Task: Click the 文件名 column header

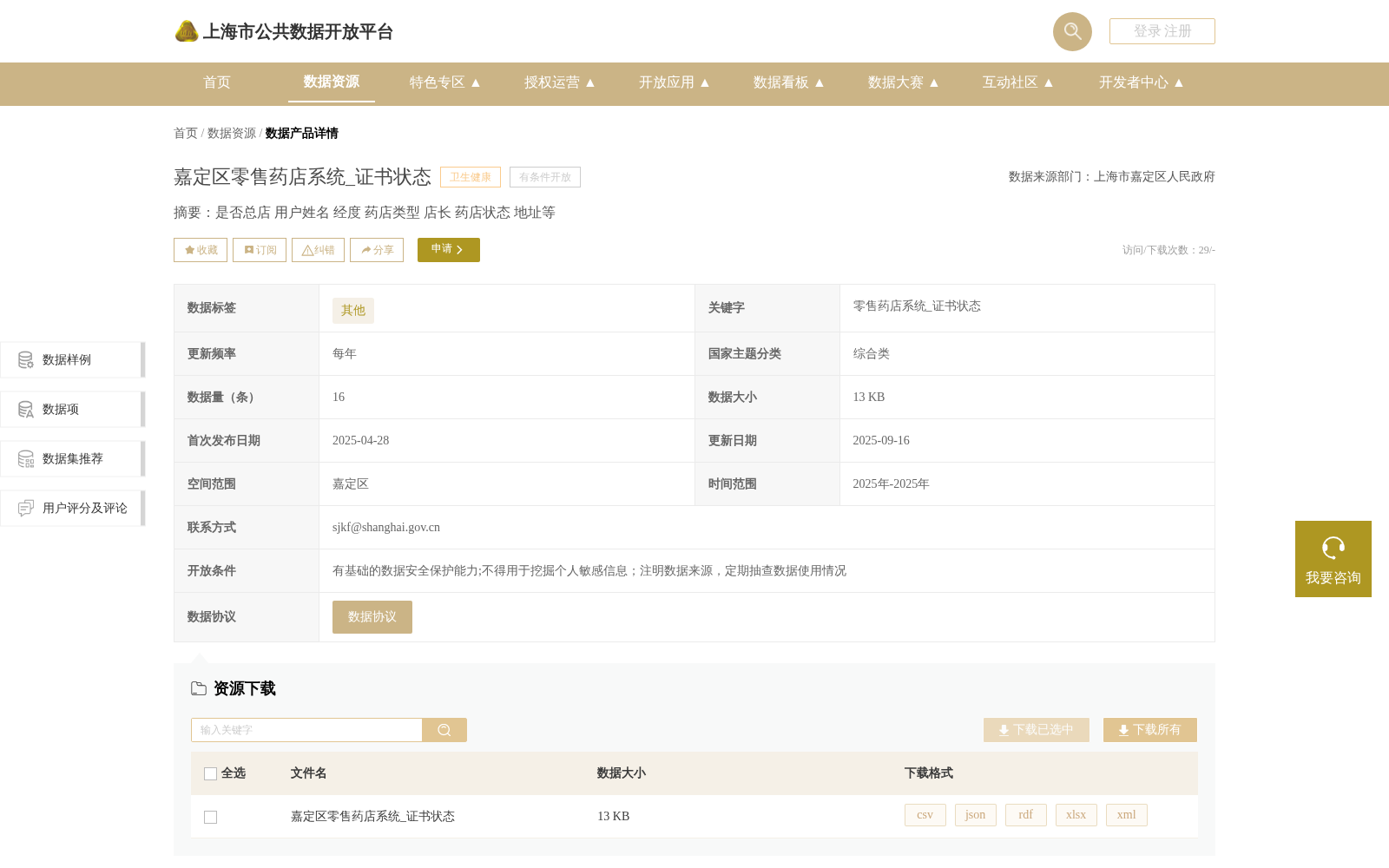Action: coord(308,773)
